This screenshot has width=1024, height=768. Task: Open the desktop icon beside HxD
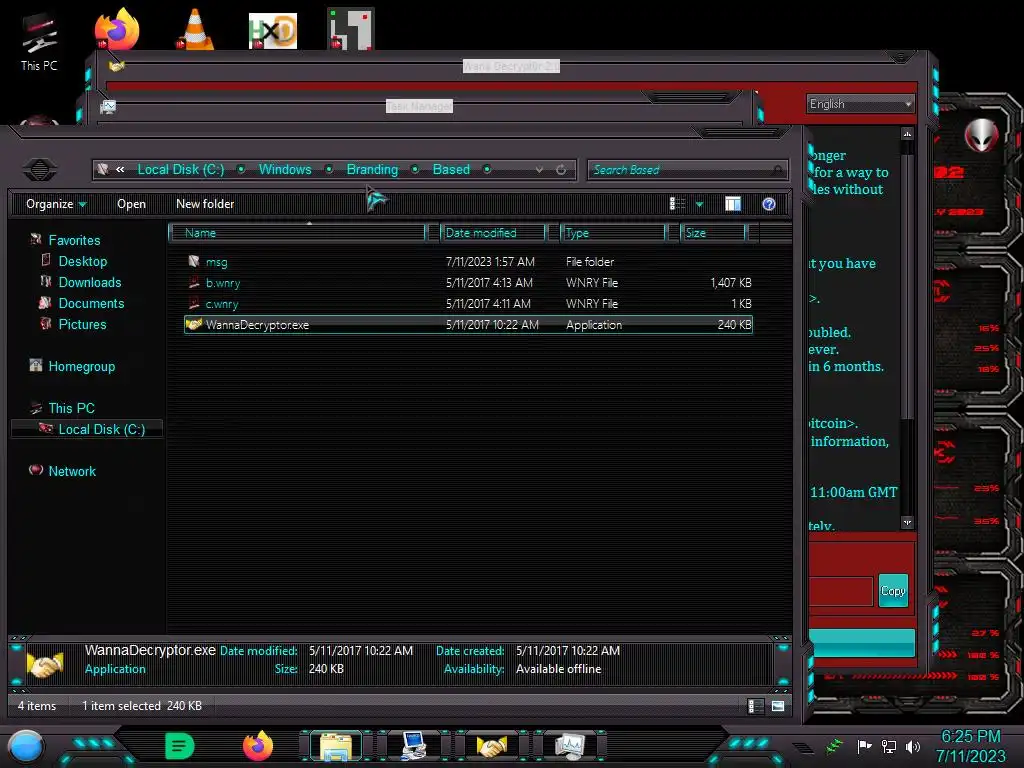[x=351, y=29]
